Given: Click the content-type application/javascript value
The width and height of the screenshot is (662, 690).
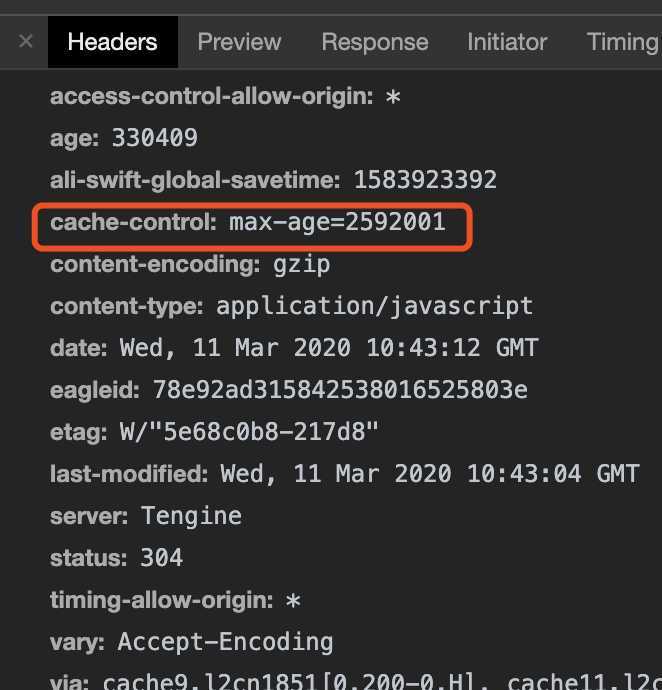Looking at the screenshot, I should point(374,306).
